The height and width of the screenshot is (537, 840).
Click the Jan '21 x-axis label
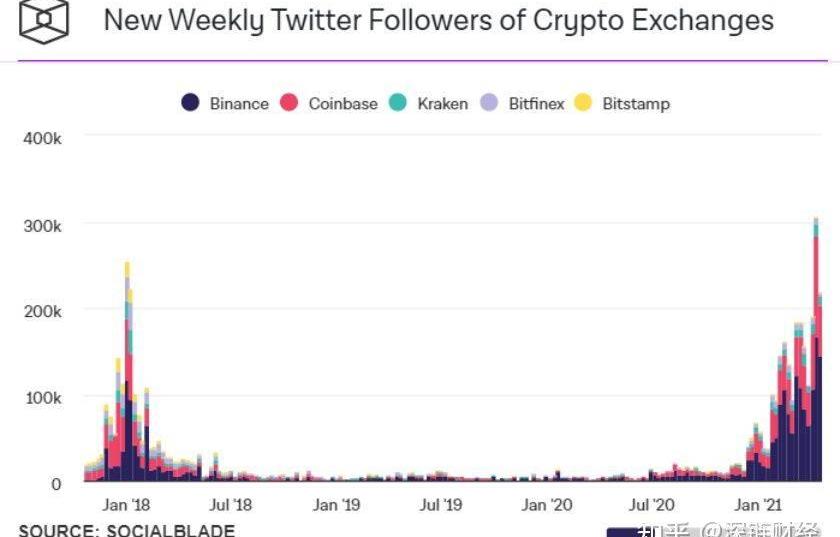[757, 505]
